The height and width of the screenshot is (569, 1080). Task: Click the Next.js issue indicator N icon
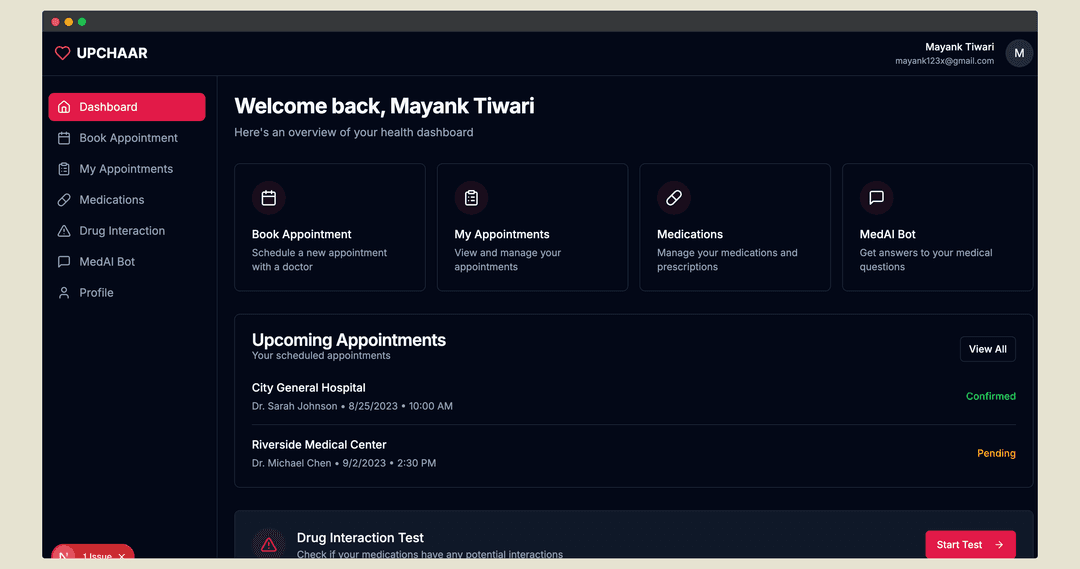pyautogui.click(x=65, y=556)
